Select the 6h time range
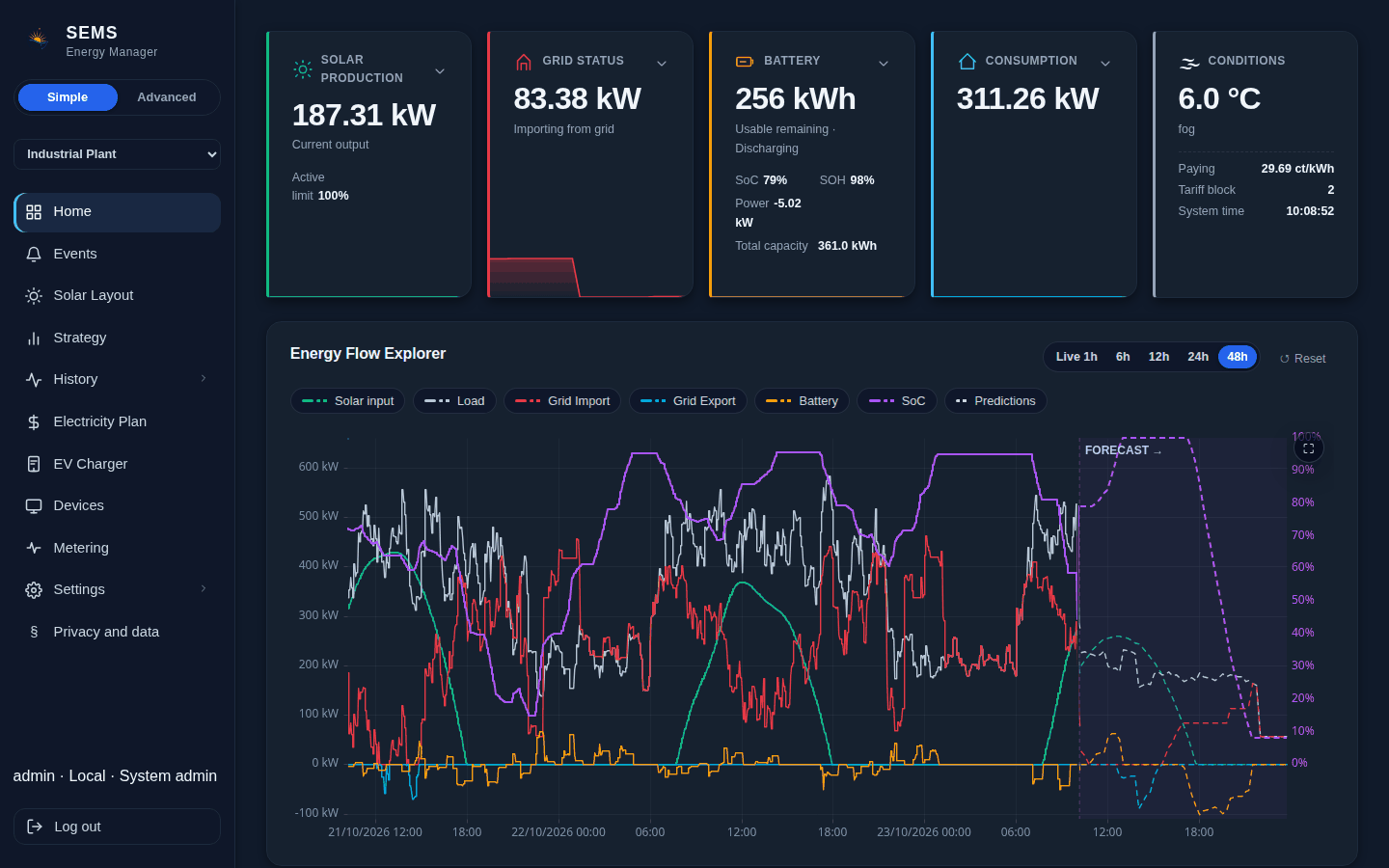Image resolution: width=1389 pixels, height=868 pixels. tap(1123, 357)
